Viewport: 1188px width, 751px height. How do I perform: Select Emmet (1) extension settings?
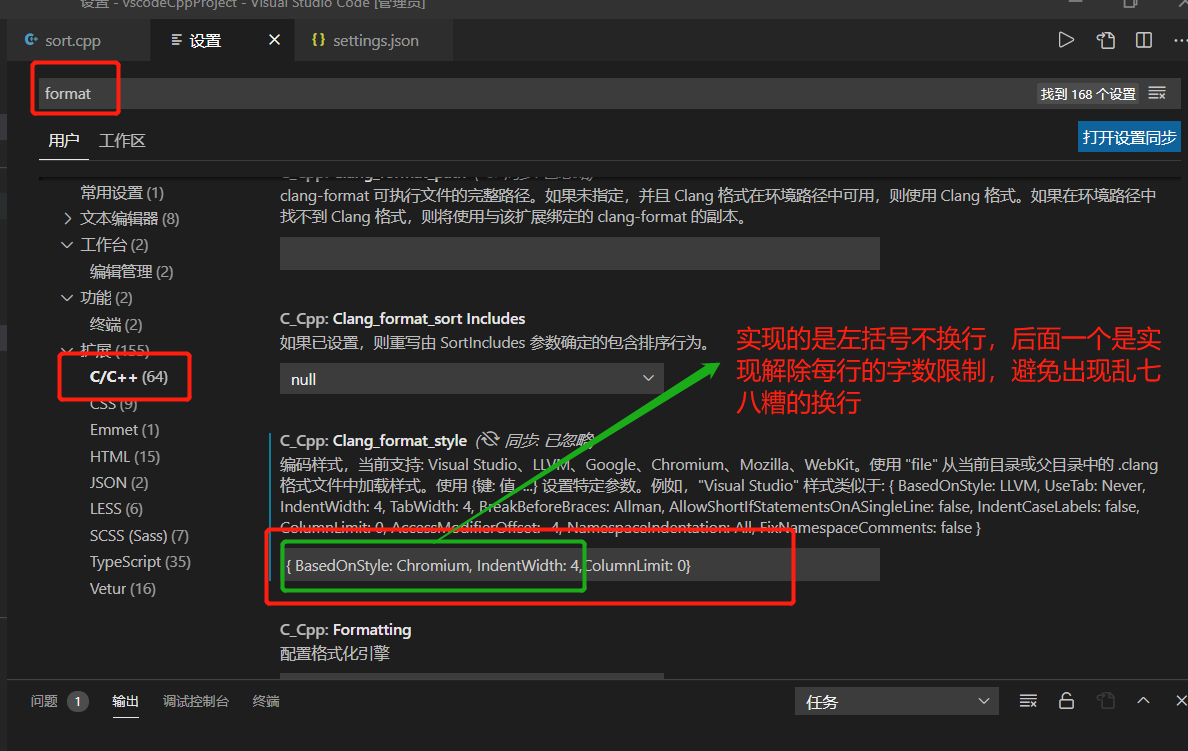tap(124, 430)
